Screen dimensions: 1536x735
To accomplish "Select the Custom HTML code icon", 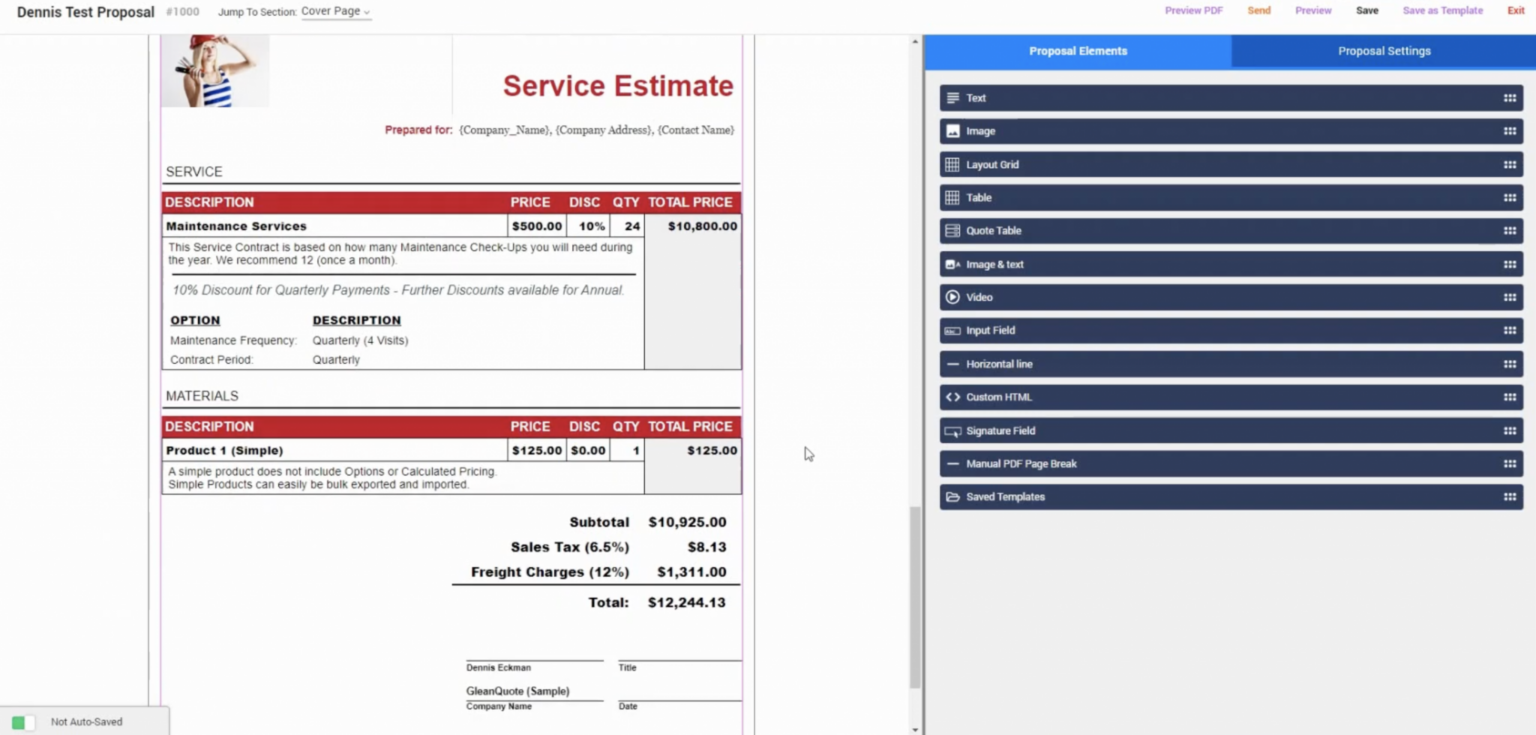I will click(x=952, y=397).
